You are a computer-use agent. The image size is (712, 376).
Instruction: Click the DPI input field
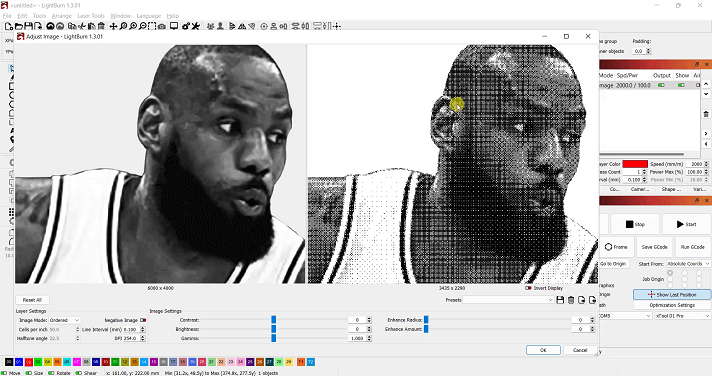tap(131, 339)
